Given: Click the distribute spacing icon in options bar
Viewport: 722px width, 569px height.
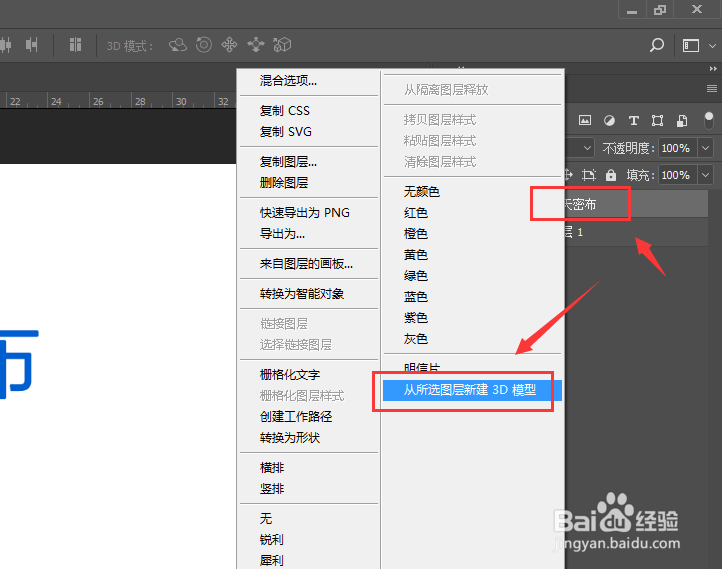Looking at the screenshot, I should (75, 45).
